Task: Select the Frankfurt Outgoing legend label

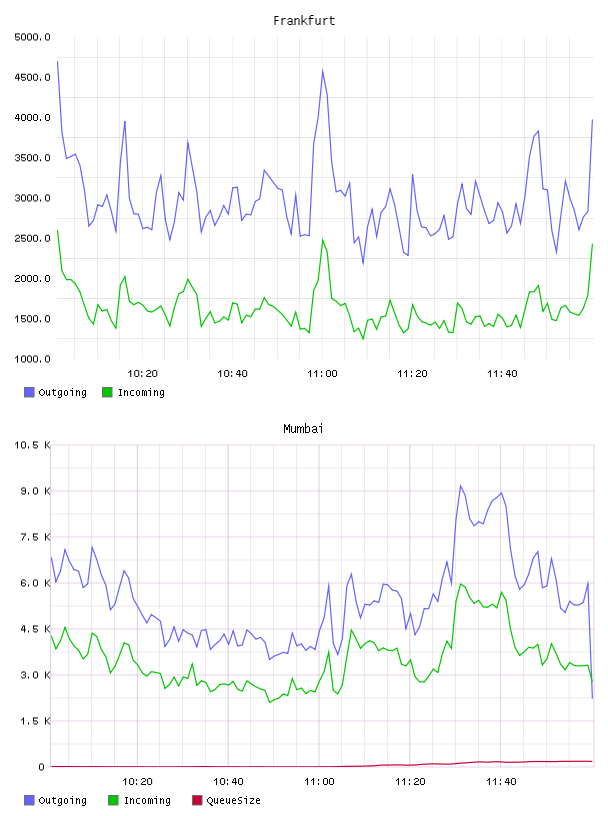Action: click(x=62, y=392)
